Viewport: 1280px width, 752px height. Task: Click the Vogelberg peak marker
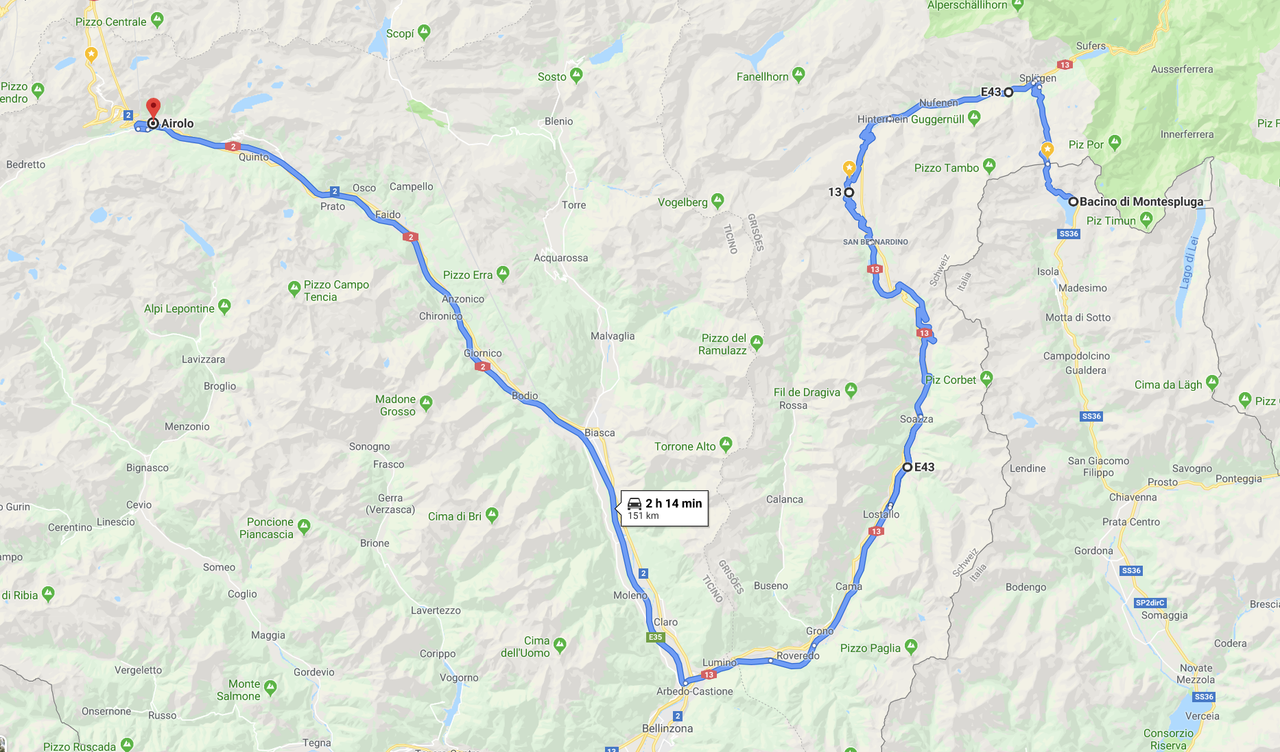(717, 201)
